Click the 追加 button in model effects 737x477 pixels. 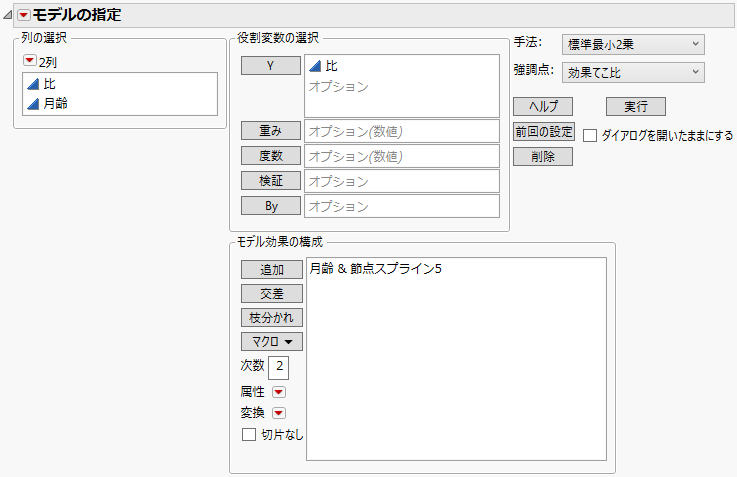[272, 270]
